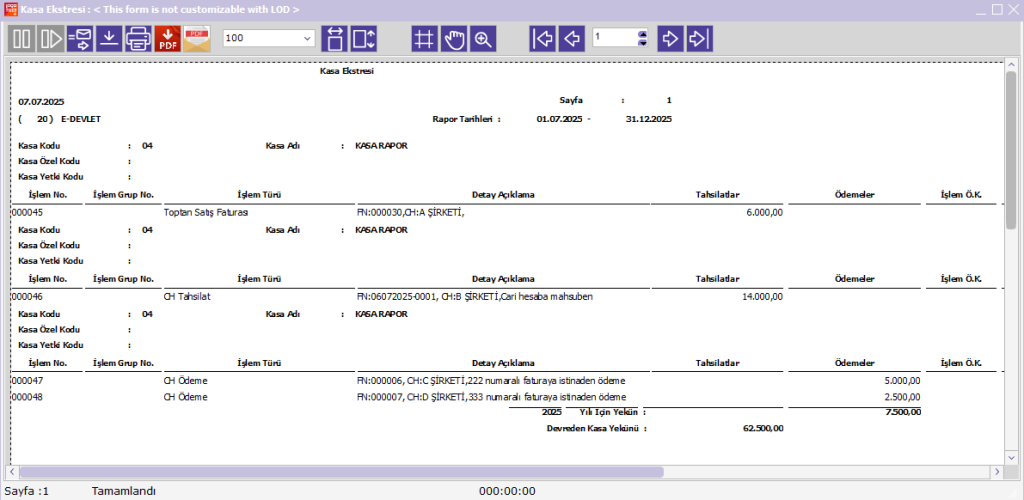Viewport: 1024px width, 500px height.
Task: Click transaction number 000048
Action: (27, 397)
